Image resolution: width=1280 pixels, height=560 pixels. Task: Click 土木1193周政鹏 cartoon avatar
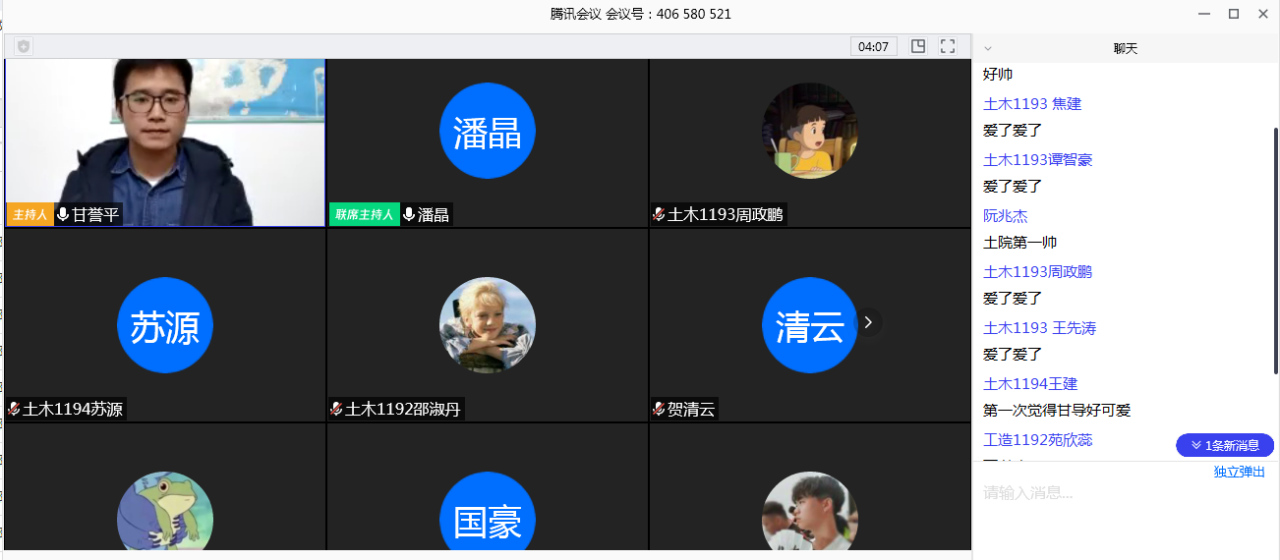click(810, 131)
